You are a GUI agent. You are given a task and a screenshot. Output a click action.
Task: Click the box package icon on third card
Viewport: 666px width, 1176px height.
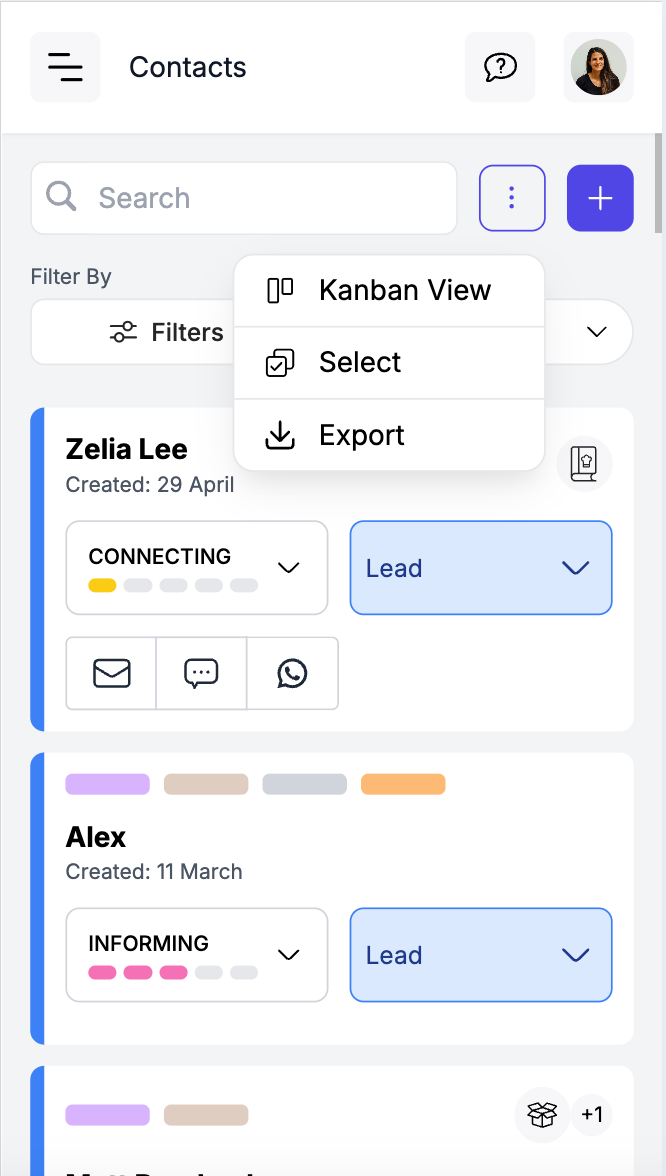tap(542, 1114)
